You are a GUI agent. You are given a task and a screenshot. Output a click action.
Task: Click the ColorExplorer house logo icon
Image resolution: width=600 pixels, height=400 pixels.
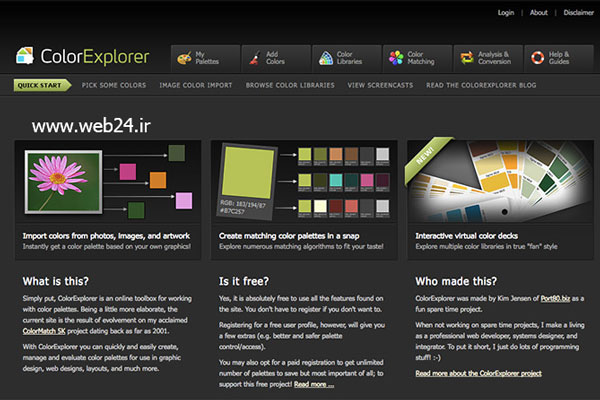(25, 56)
